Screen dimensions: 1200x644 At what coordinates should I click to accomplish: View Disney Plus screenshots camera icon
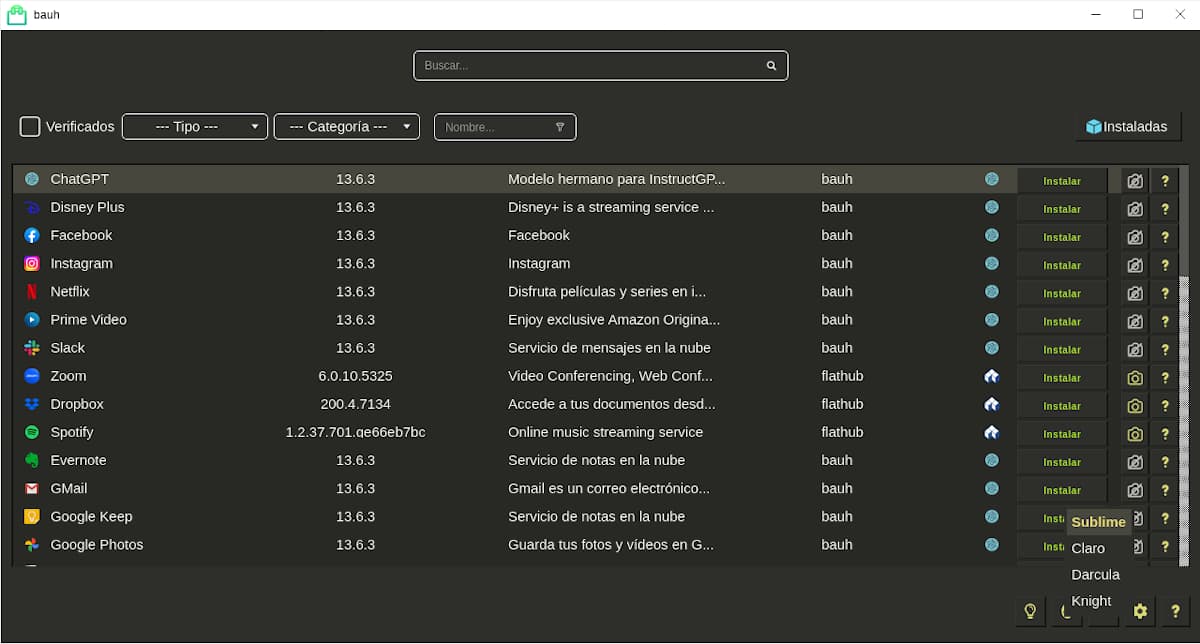coord(1135,209)
